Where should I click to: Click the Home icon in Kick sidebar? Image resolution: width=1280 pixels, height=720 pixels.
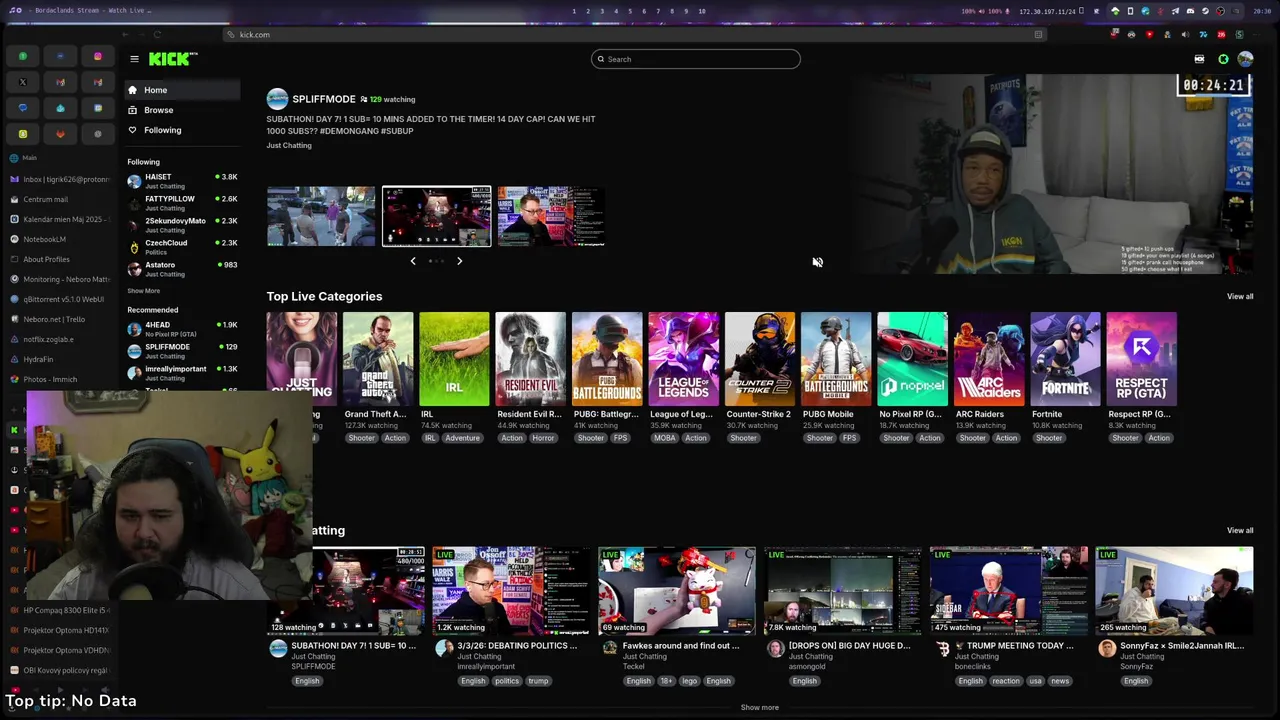[x=132, y=90]
